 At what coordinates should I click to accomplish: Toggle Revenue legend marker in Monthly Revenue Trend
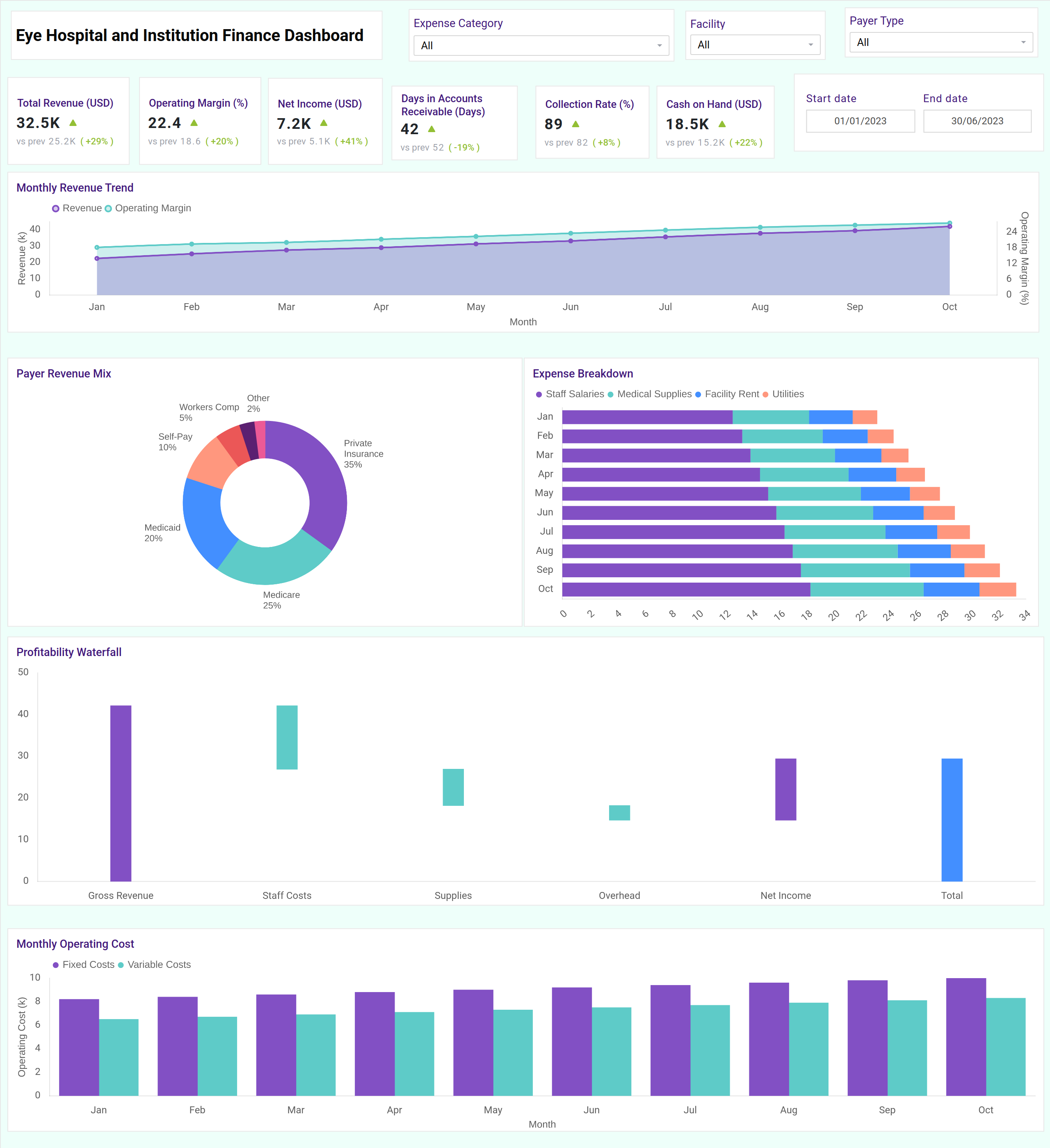coord(56,208)
